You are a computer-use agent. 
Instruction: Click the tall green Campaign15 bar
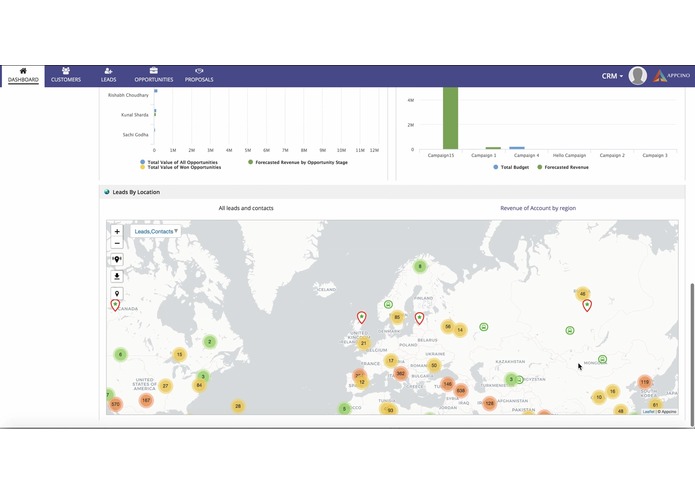tap(450, 118)
